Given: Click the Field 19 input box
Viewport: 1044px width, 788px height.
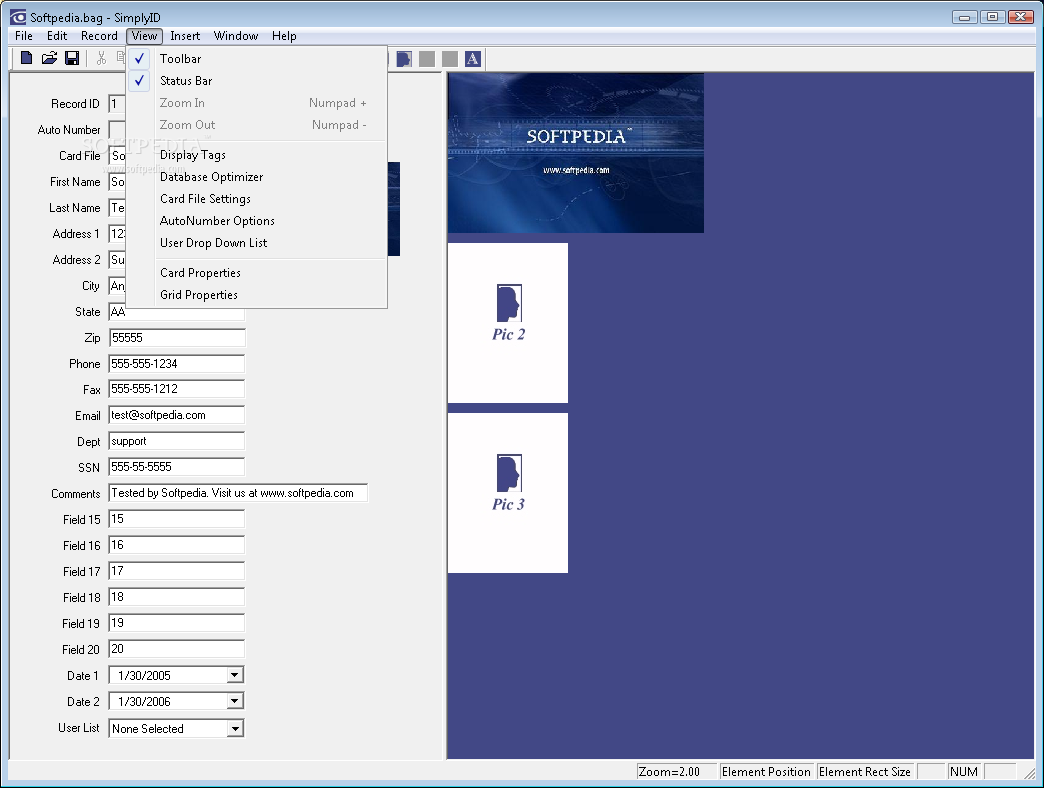Looking at the screenshot, I should pos(176,623).
